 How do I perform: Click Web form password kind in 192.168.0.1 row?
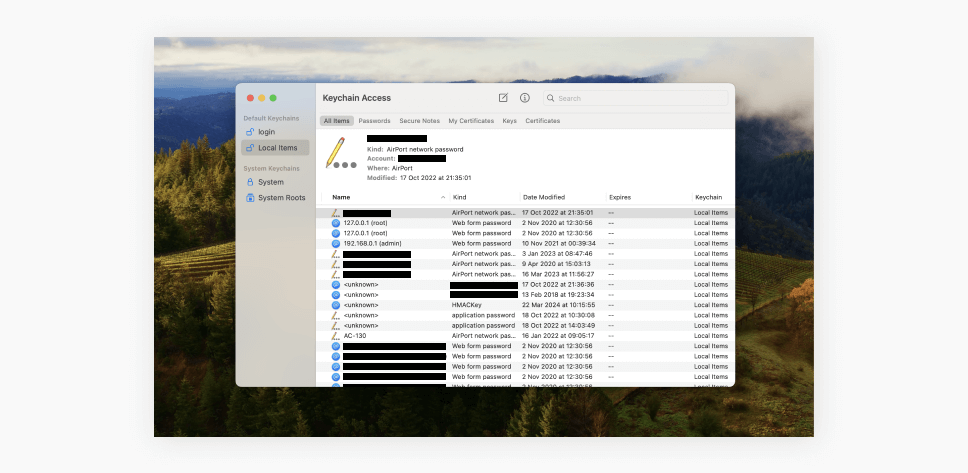(x=482, y=243)
